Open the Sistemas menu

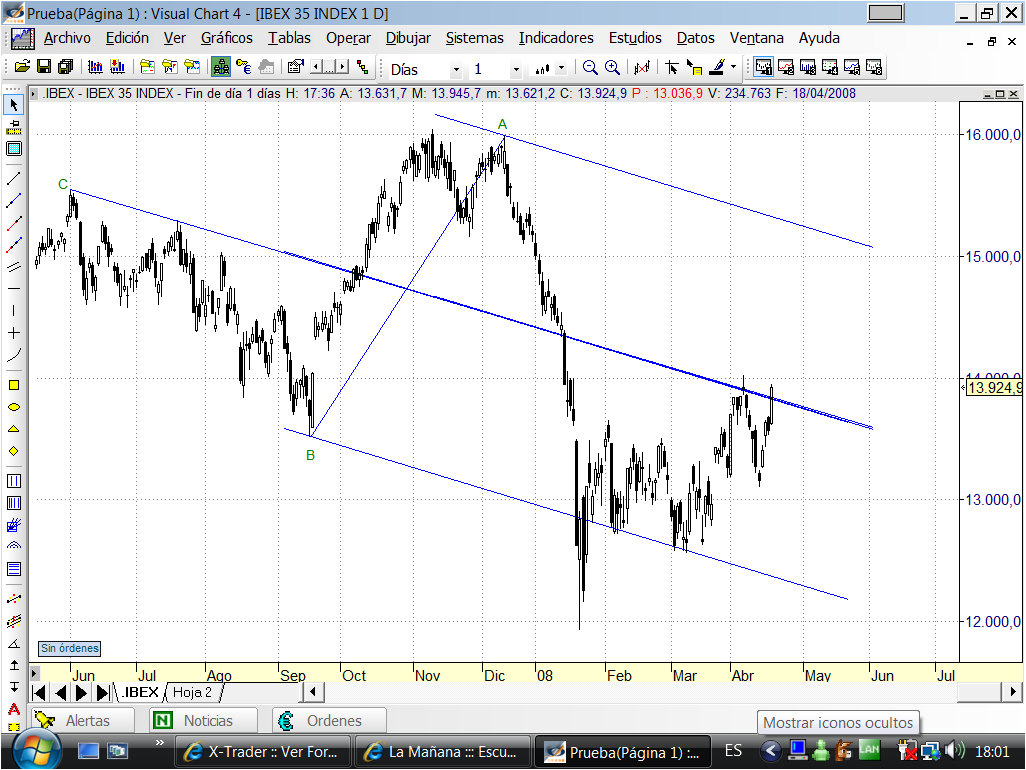tap(474, 38)
